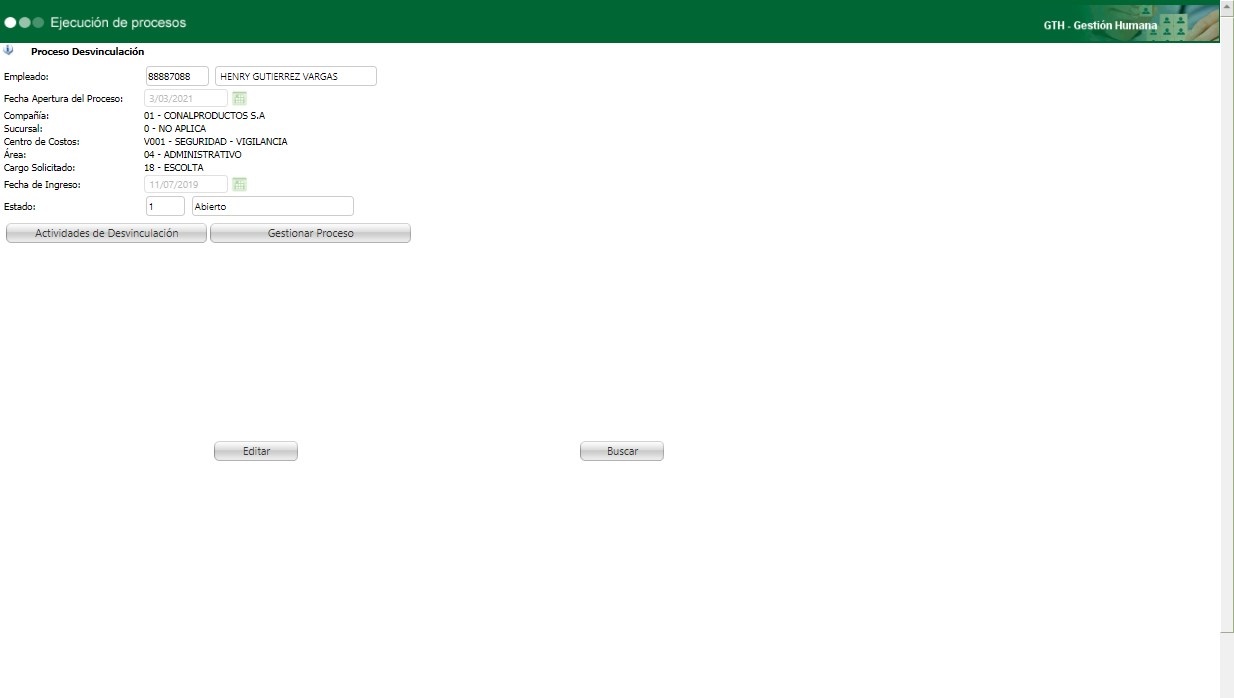Click the Estado label
This screenshot has width=1234, height=698.
20,207
